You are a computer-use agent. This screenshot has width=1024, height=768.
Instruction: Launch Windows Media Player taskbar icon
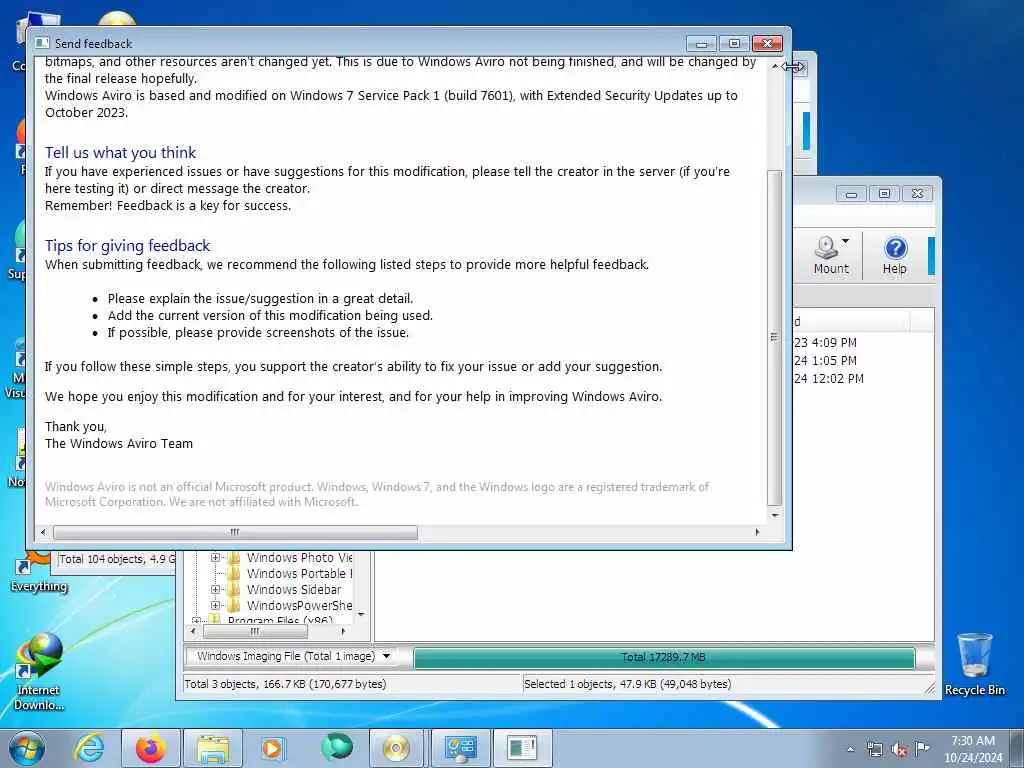[272, 748]
